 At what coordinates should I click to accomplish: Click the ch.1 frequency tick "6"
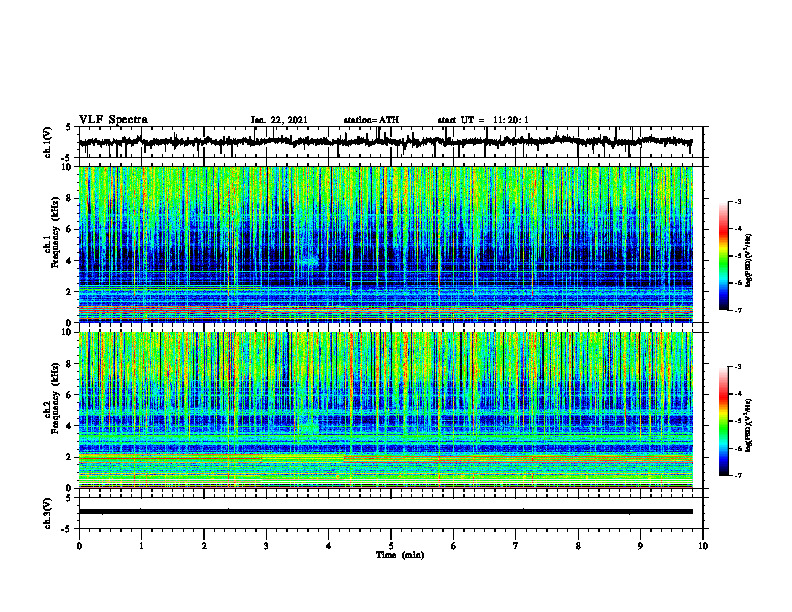tap(70, 229)
